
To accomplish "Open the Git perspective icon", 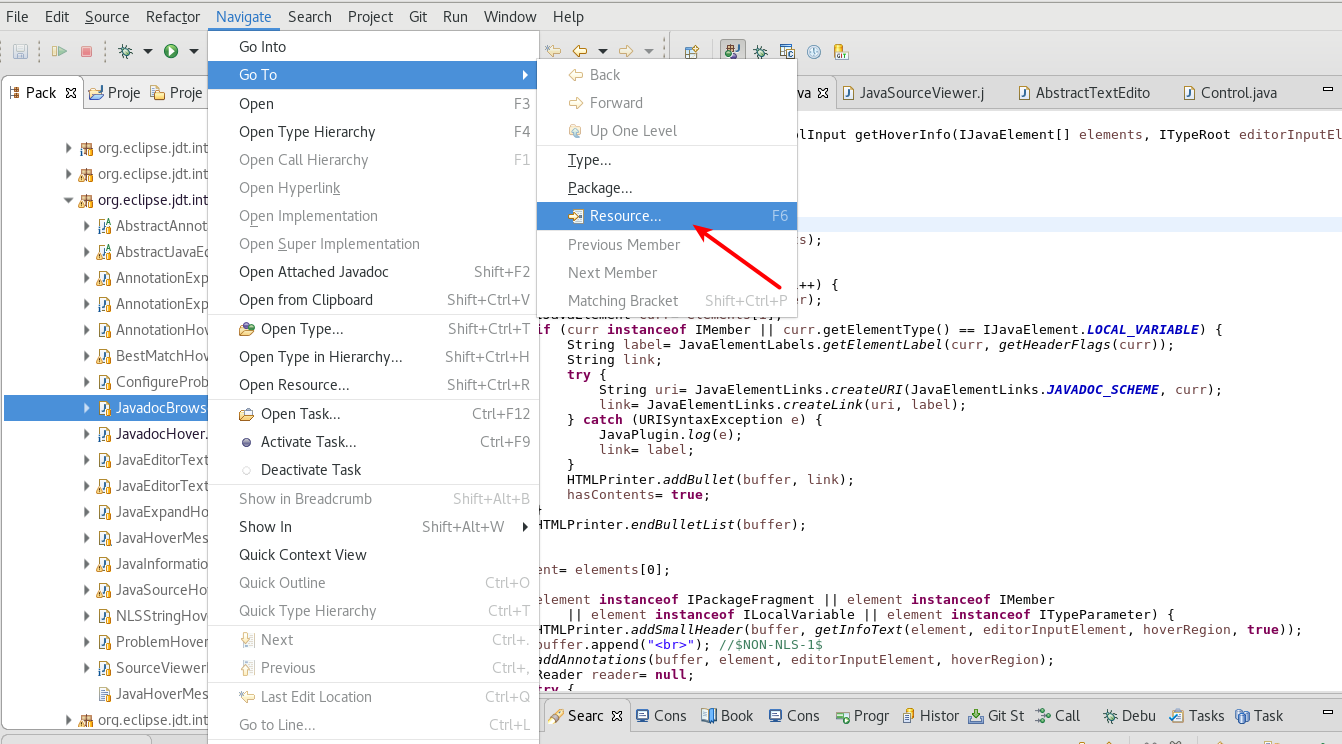I will point(840,52).
